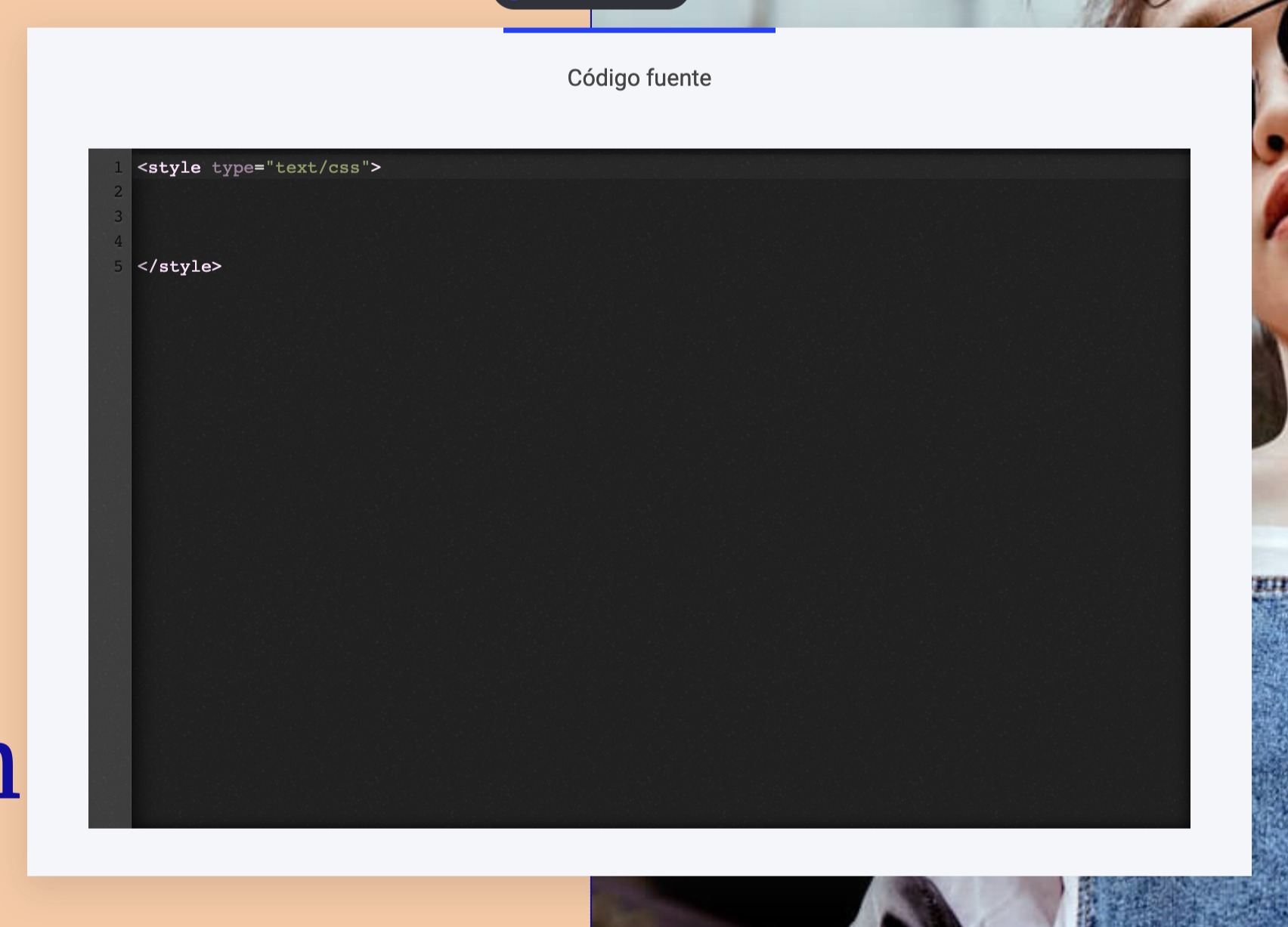Click line number 2 in the gutter
Image resolution: width=1288 pixels, height=927 pixels.
coord(118,192)
